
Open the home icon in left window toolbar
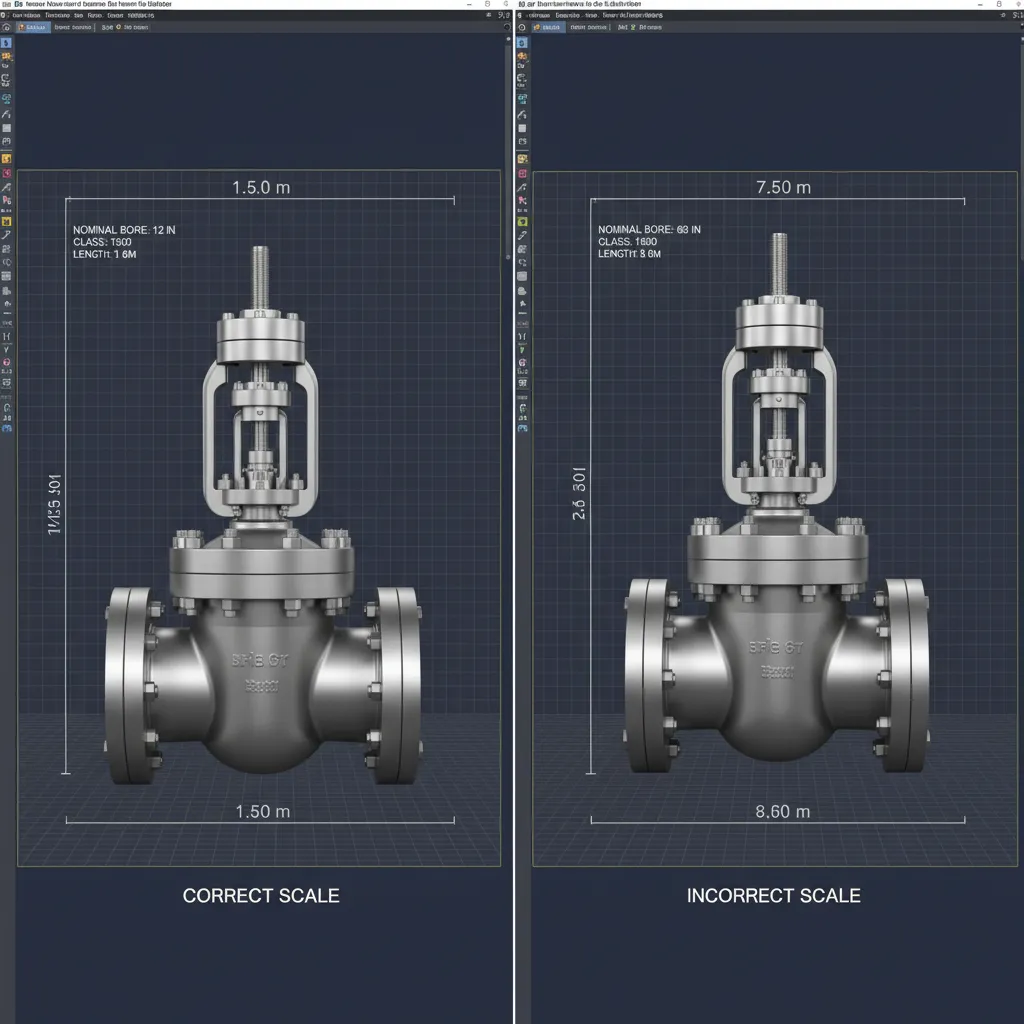point(6,27)
